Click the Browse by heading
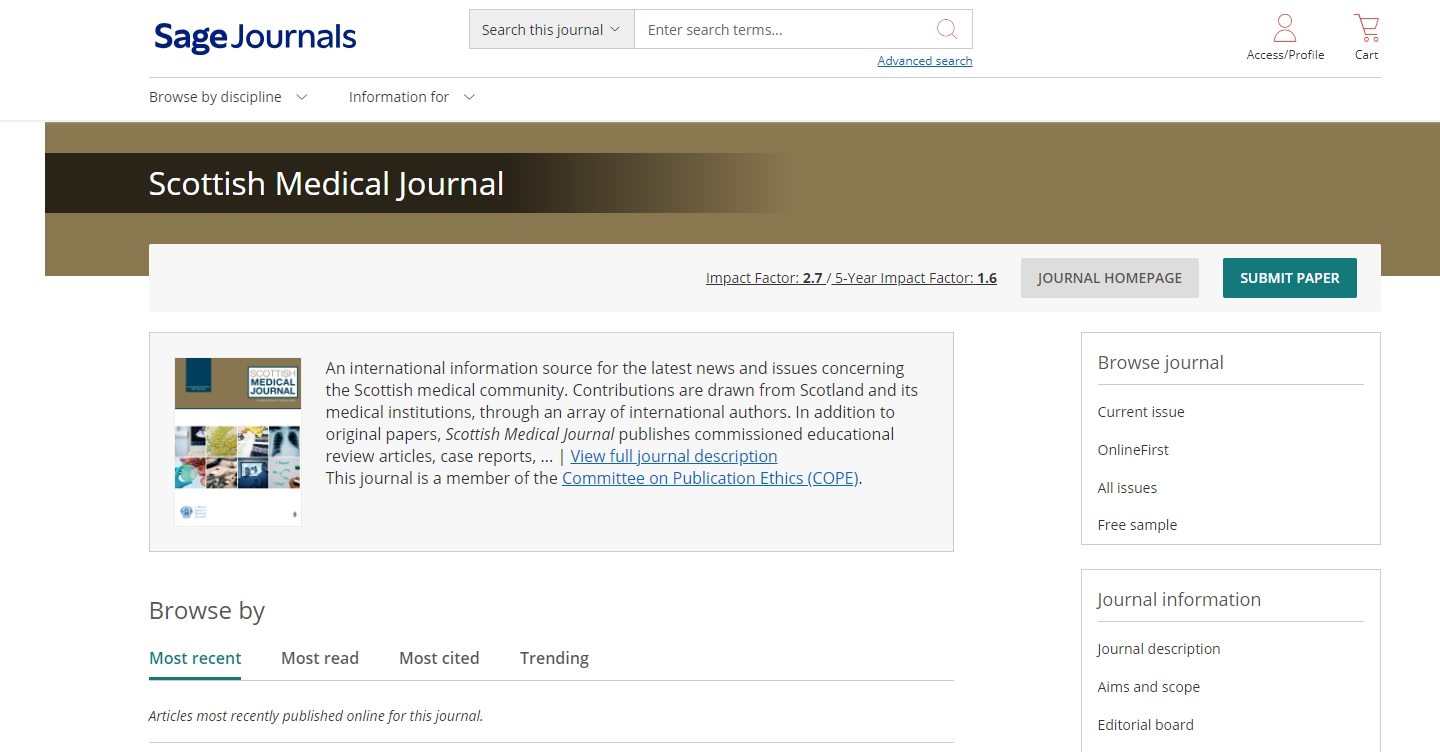This screenshot has height=752, width=1440. (x=207, y=611)
